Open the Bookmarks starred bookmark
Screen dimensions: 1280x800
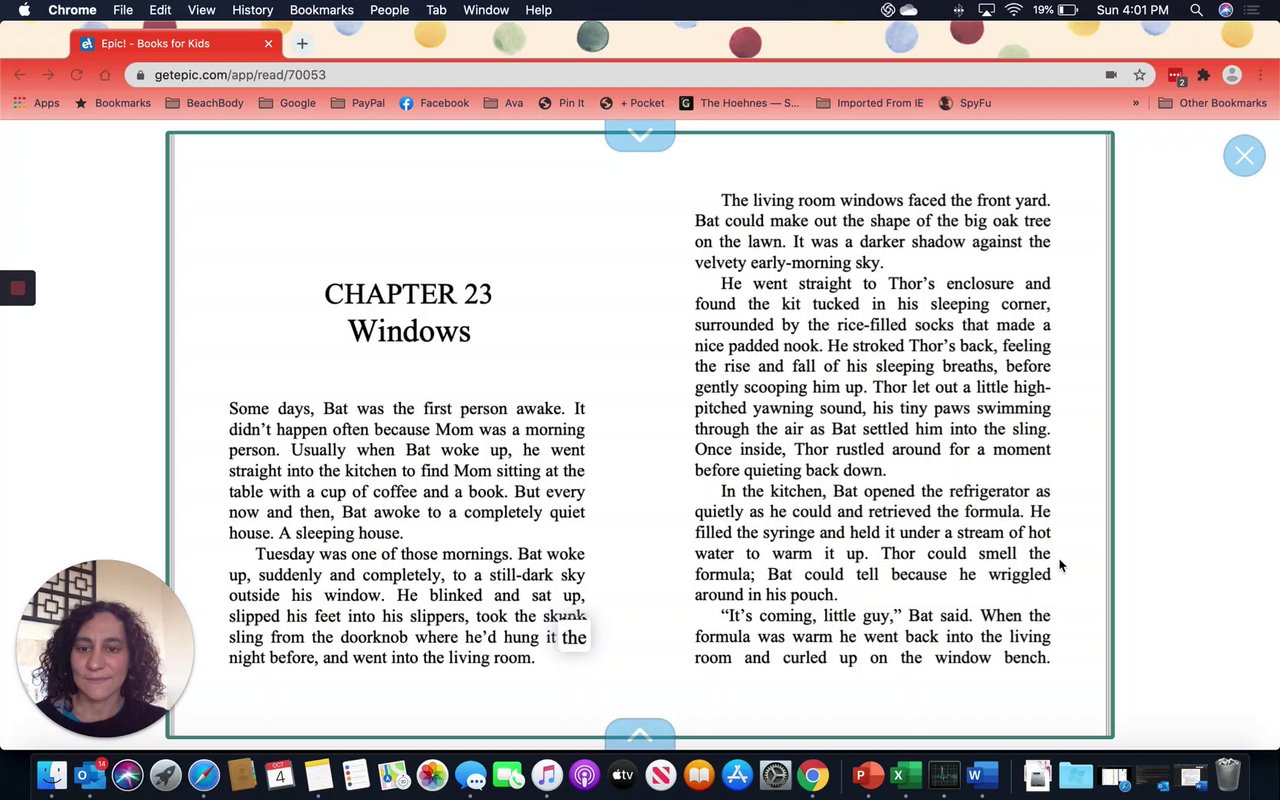click(113, 103)
